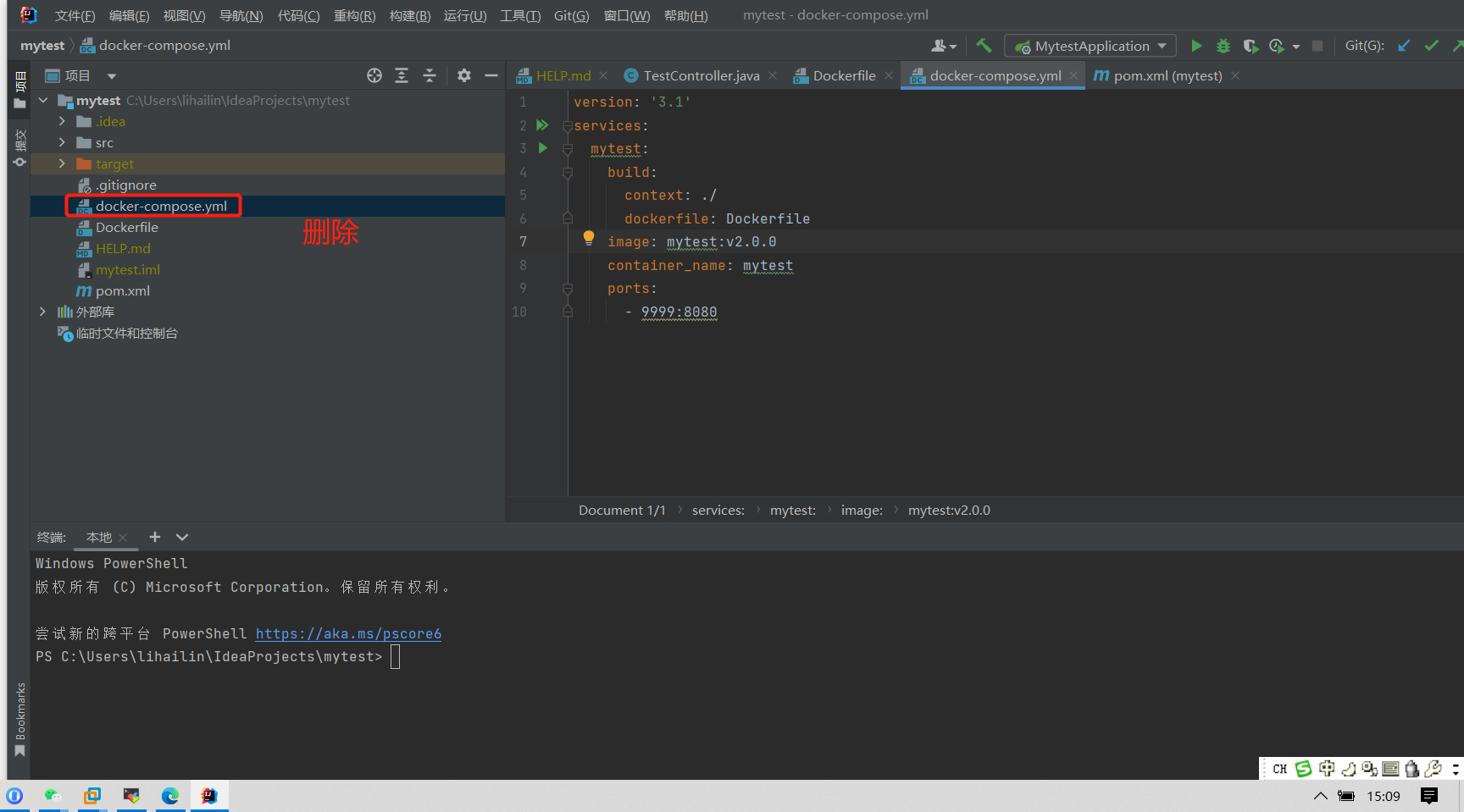Expand the target folder
Viewport: 1464px width, 812px height.
click(62, 163)
